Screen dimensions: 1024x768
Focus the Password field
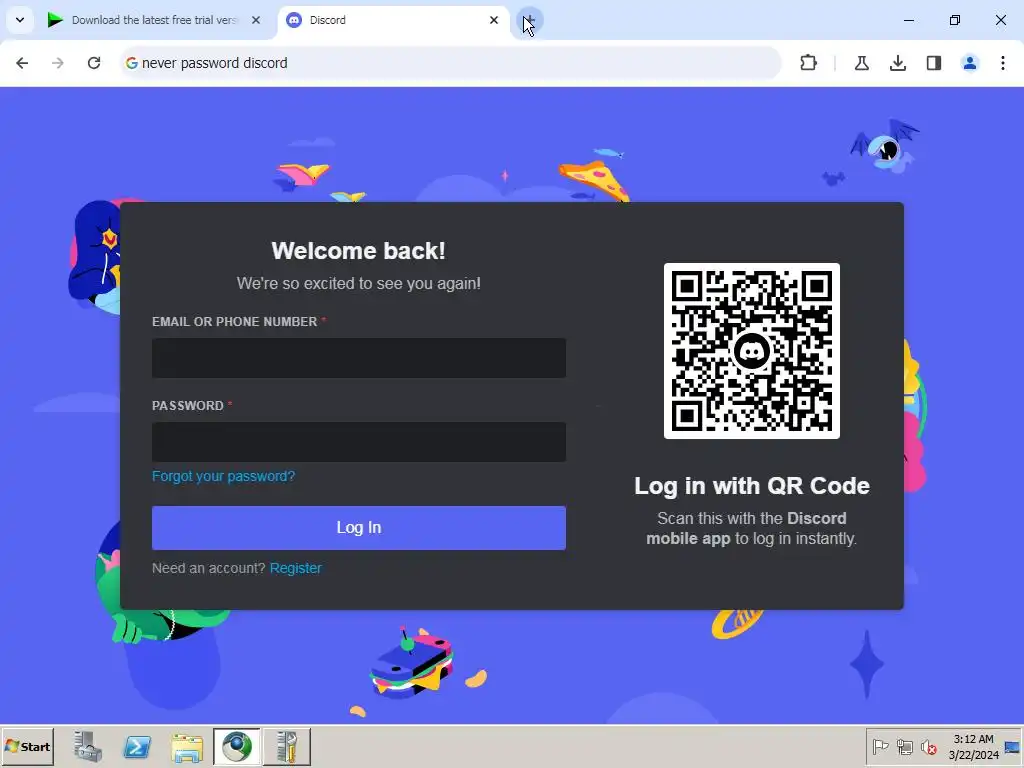[359, 442]
